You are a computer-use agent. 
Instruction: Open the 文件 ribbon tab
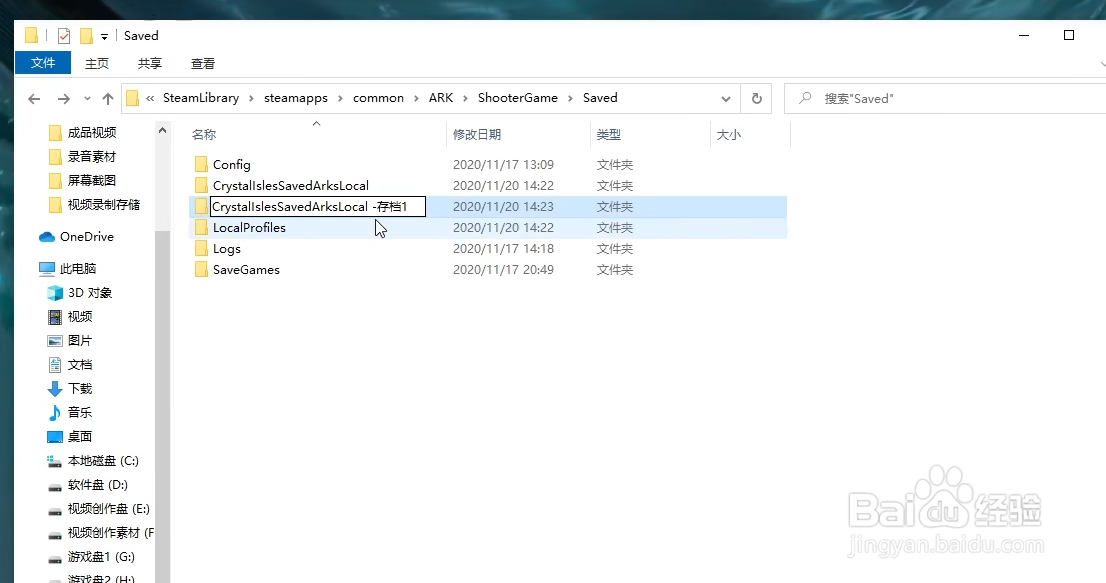click(x=43, y=63)
